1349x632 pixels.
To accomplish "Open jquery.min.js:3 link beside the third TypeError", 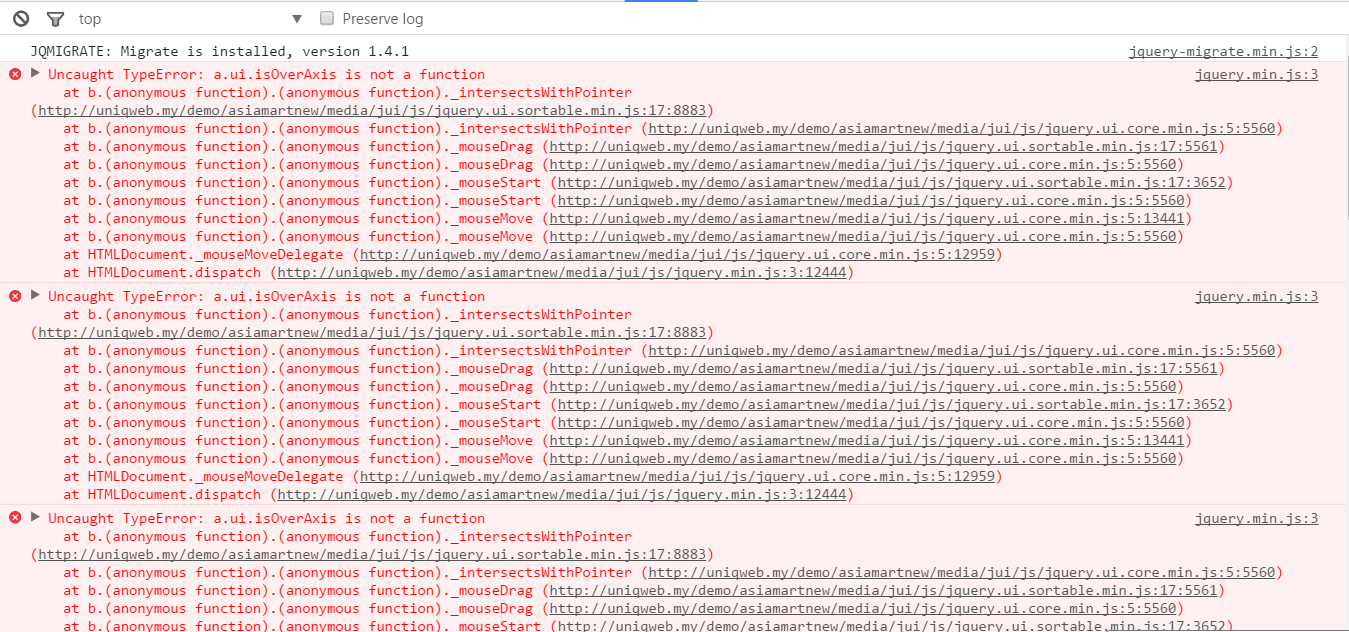I will 1256,518.
